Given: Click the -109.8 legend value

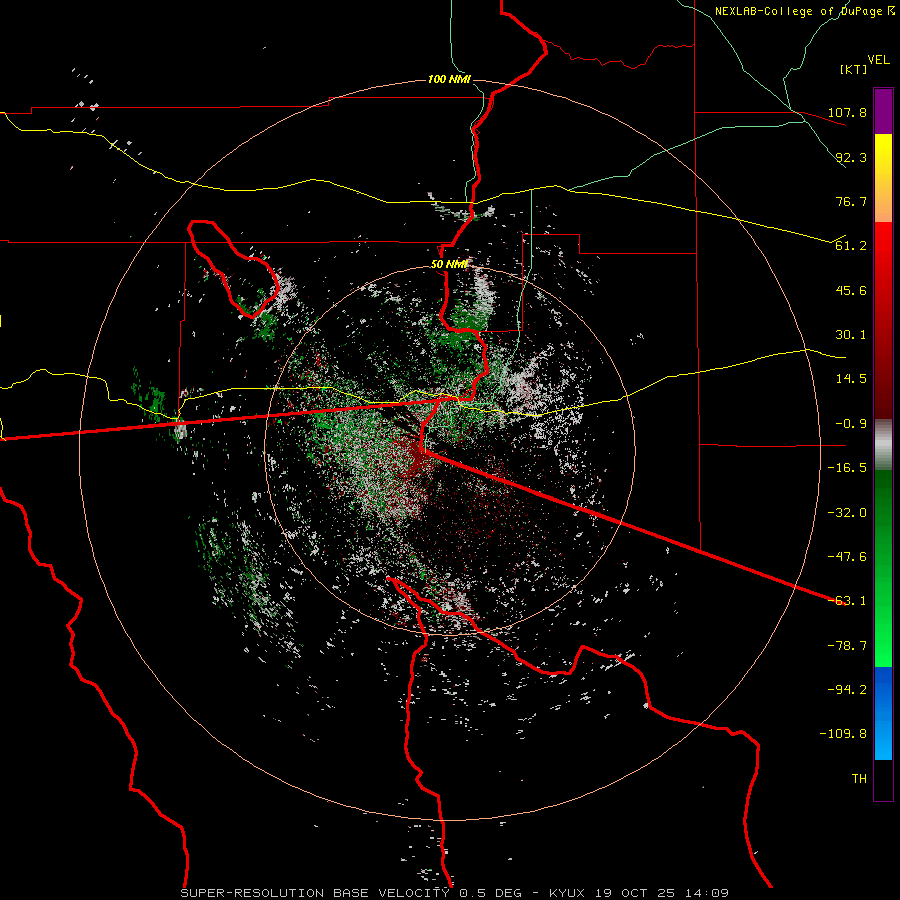Looking at the screenshot, I should pos(843,734).
